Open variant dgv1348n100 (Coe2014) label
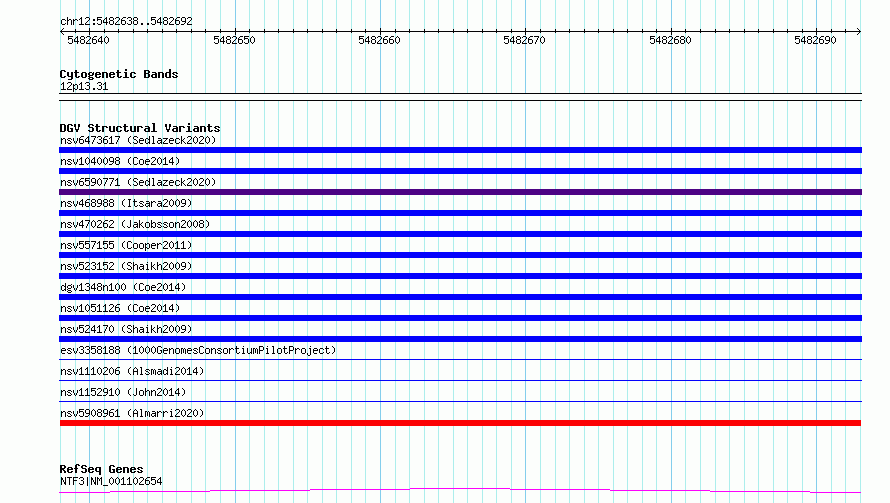Image resolution: width=890 pixels, height=503 pixels. tap(123, 287)
